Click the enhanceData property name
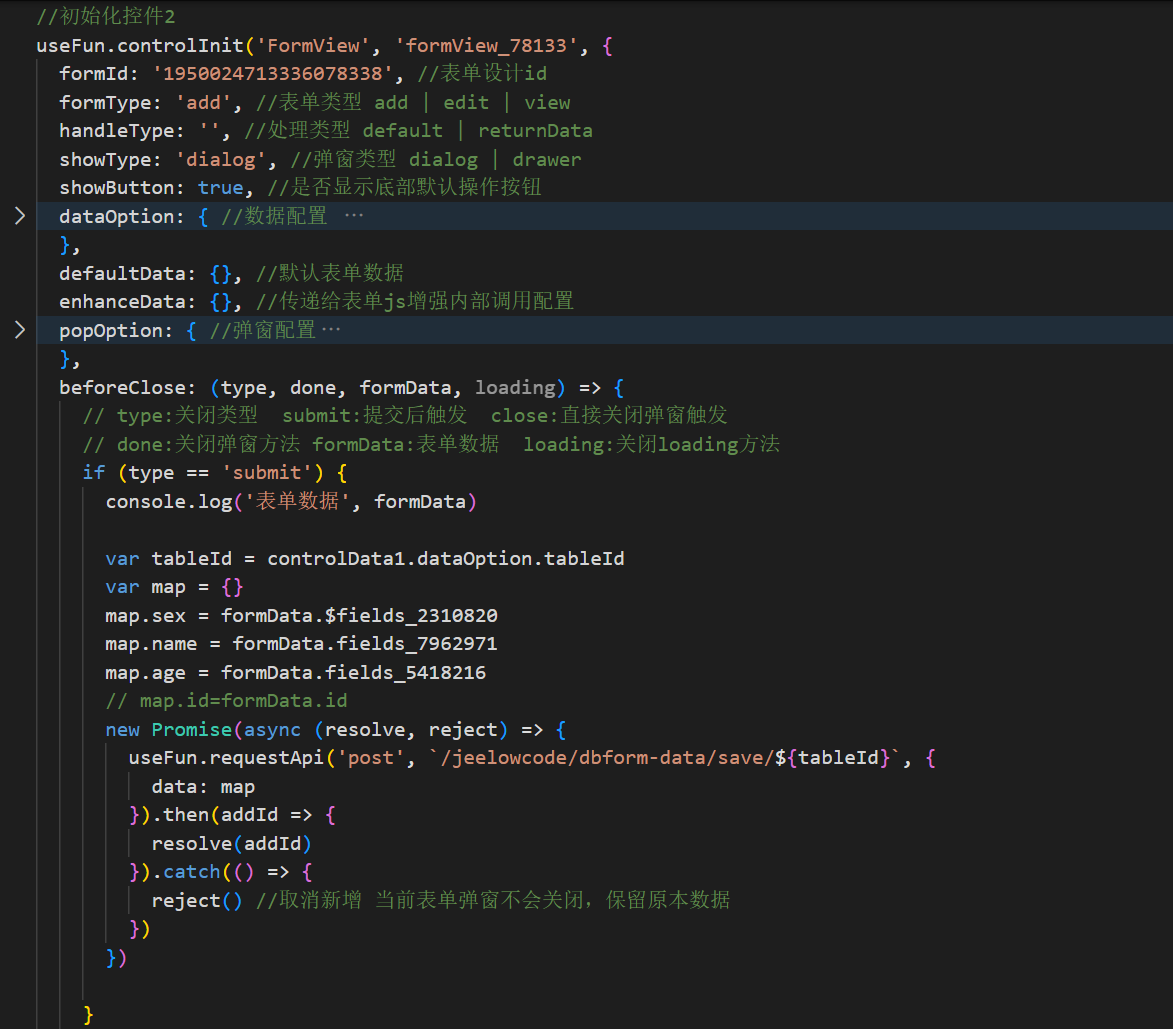Screen dimensions: 1173x1029 point(122,301)
